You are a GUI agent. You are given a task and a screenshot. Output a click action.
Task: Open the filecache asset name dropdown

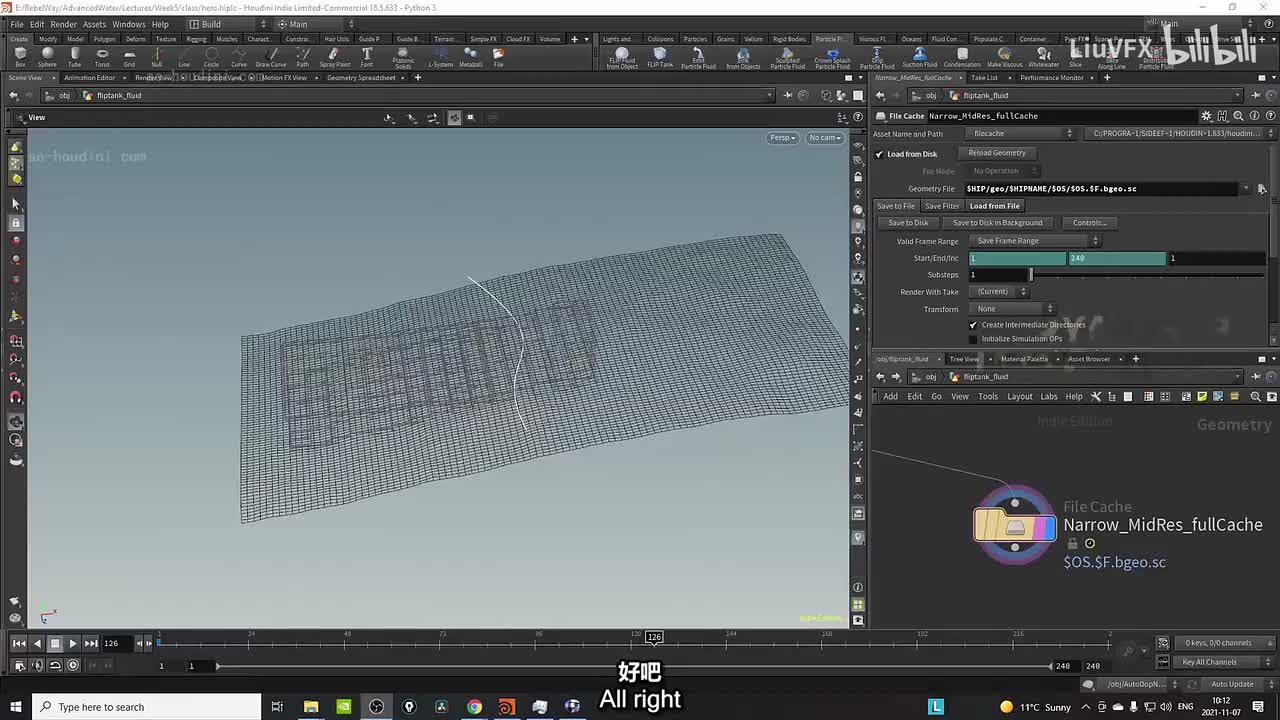pyautogui.click(x=1021, y=134)
